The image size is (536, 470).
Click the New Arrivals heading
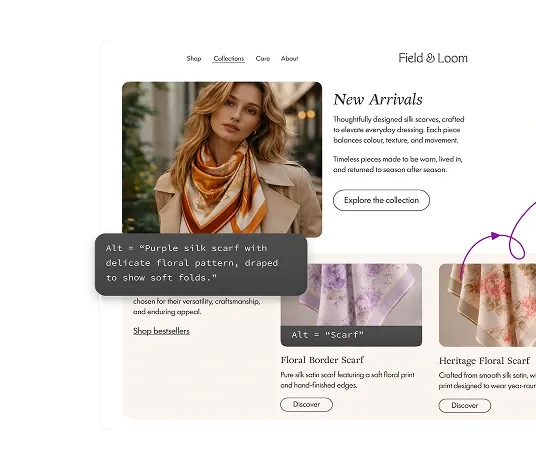click(x=378, y=99)
